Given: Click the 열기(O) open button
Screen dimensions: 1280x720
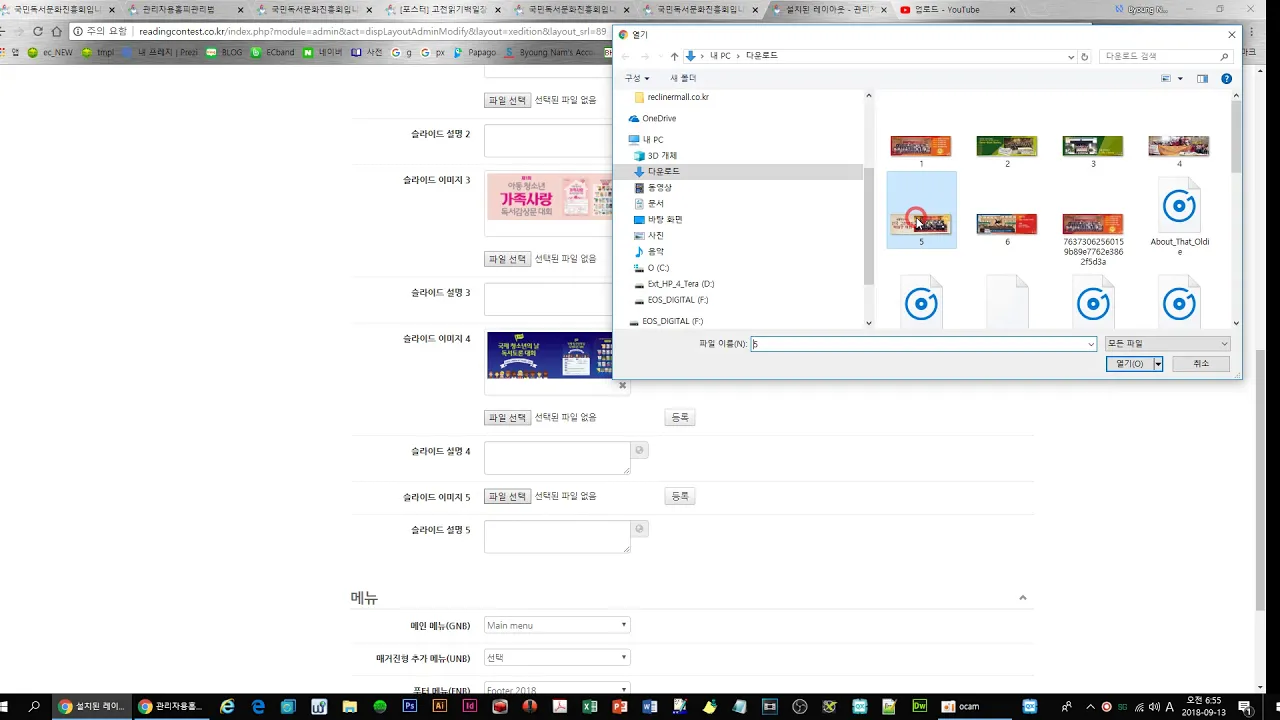Looking at the screenshot, I should [1130, 364].
